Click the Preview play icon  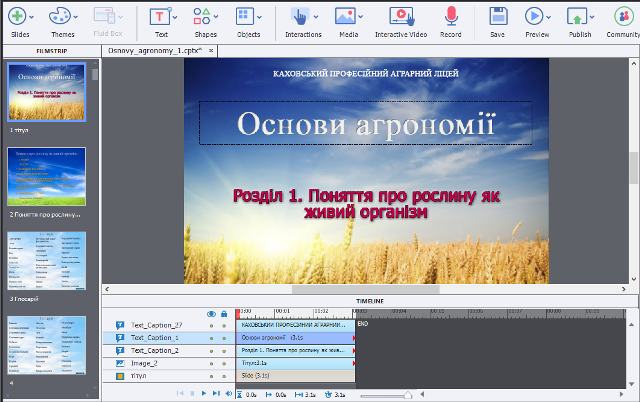(534, 16)
